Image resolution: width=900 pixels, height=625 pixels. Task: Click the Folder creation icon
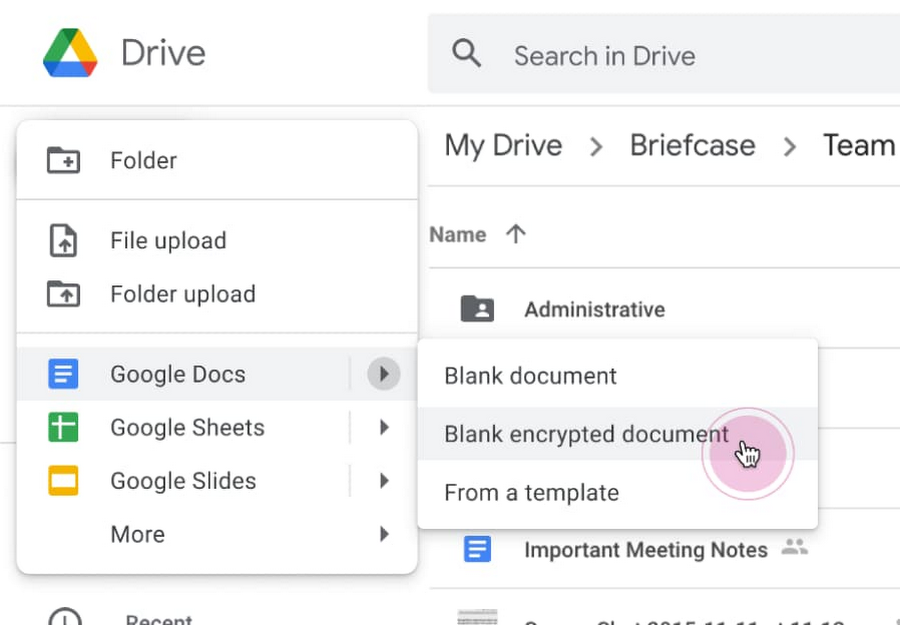point(63,158)
